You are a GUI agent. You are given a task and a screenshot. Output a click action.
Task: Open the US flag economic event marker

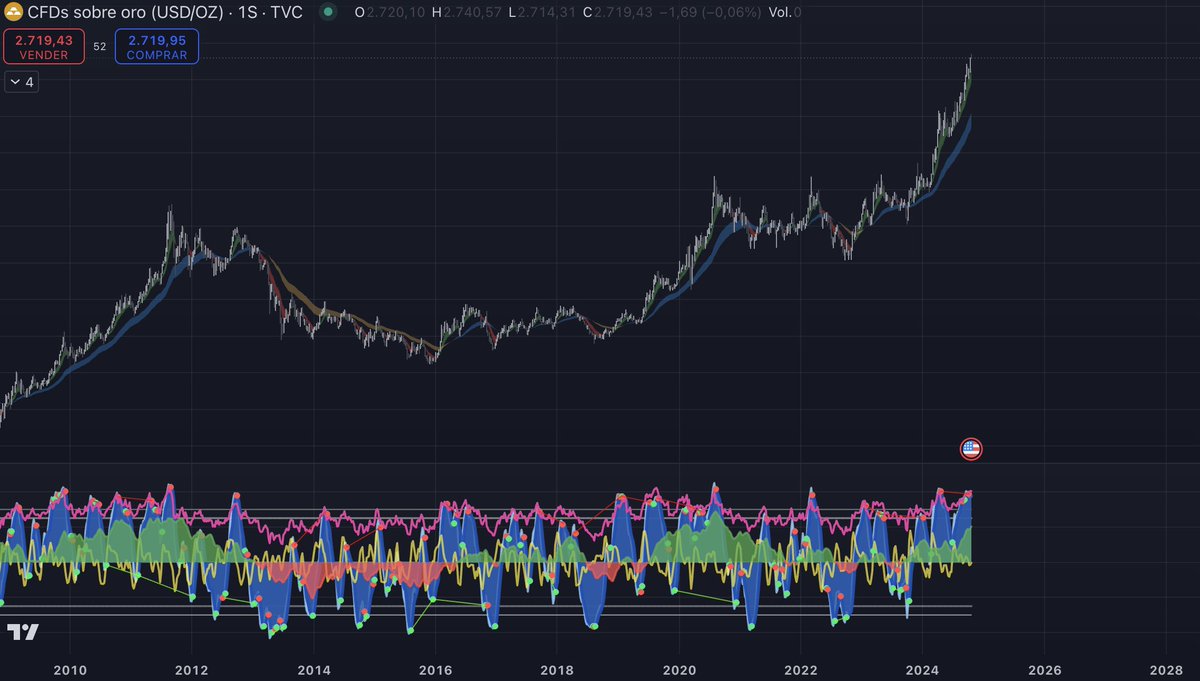click(972, 448)
